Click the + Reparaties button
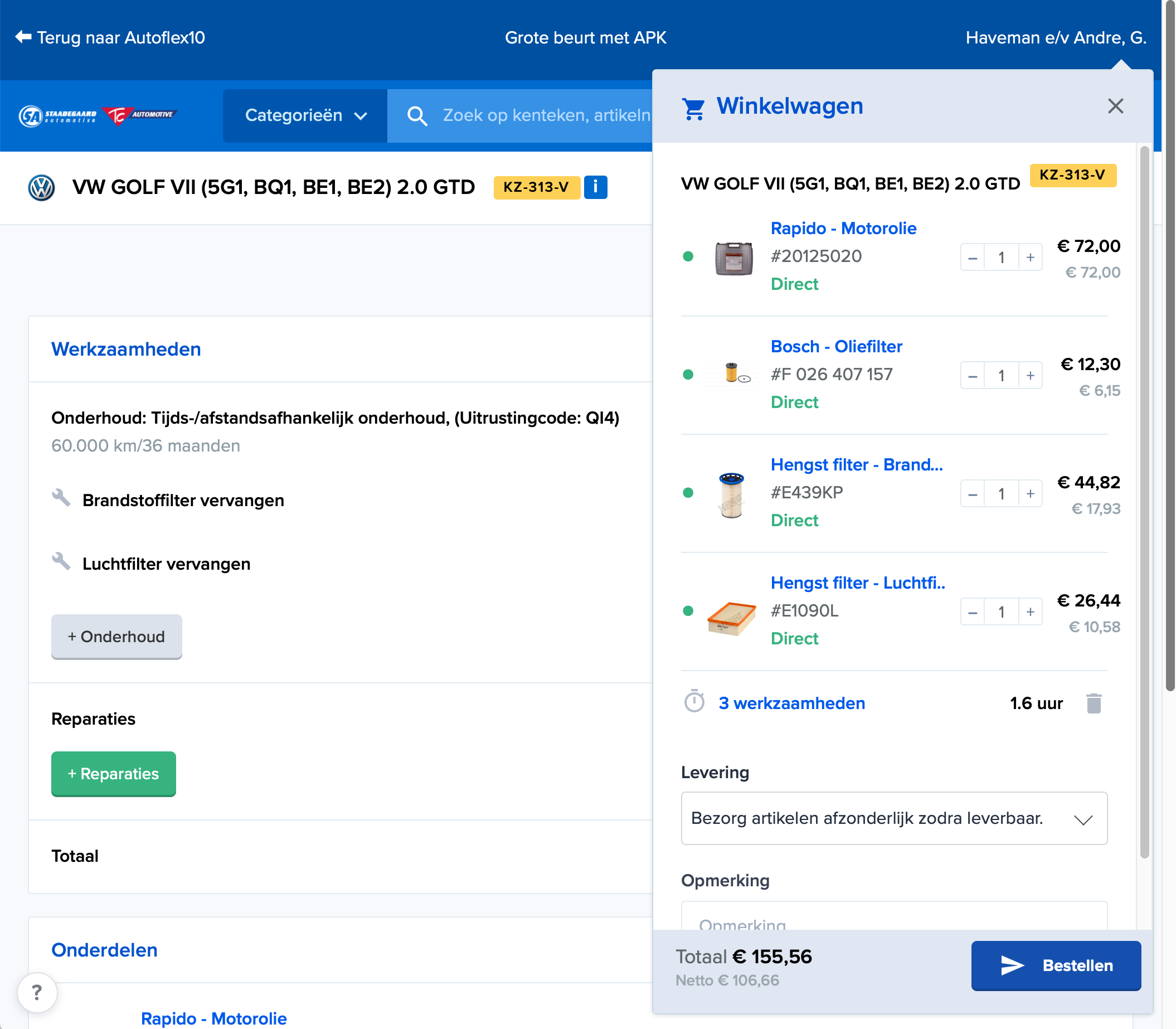The width and height of the screenshot is (1176, 1029). (114, 774)
